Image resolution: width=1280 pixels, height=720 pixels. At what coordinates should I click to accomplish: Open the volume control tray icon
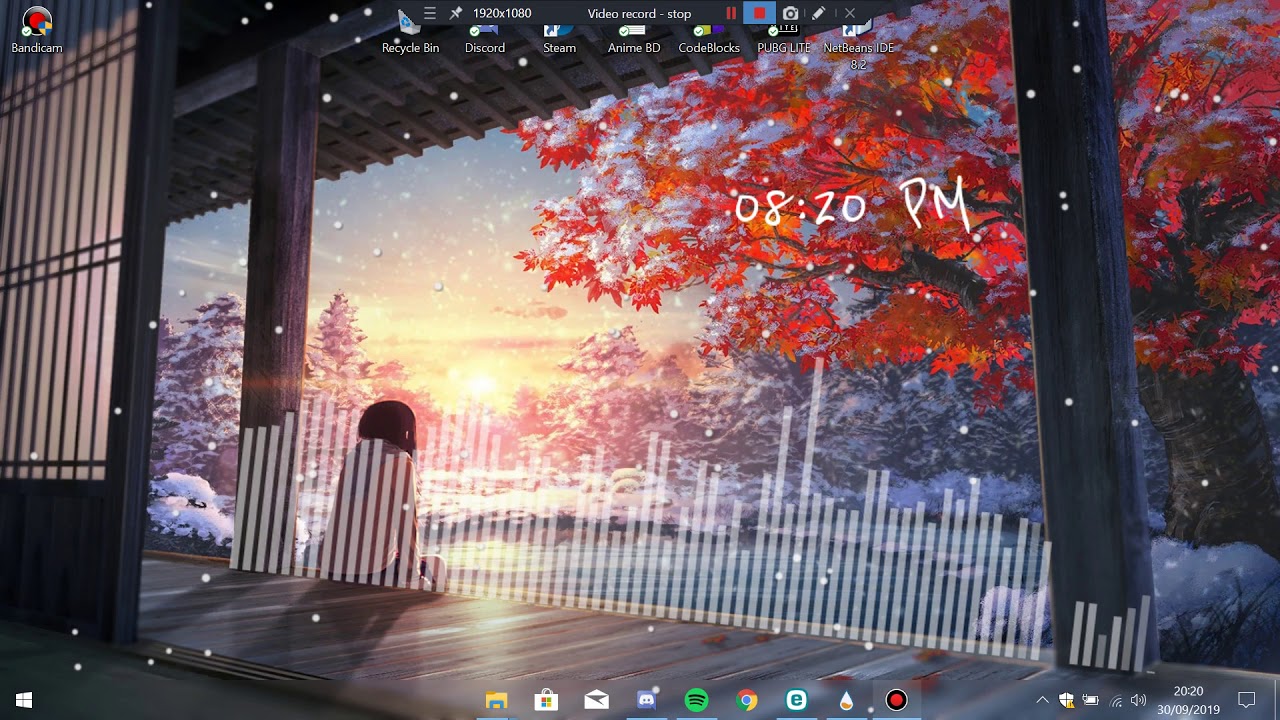coord(1138,700)
